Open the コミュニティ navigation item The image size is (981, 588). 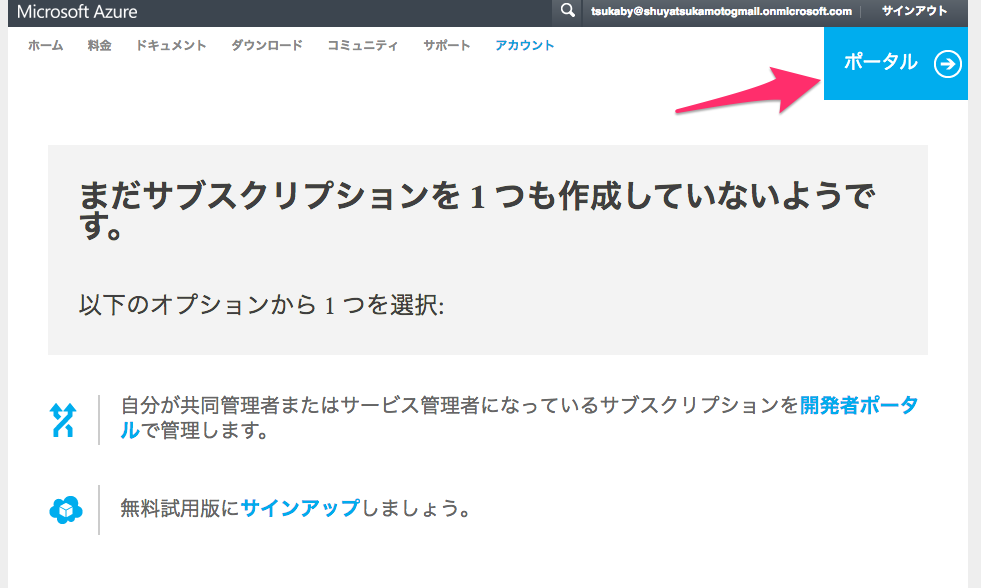tap(362, 46)
